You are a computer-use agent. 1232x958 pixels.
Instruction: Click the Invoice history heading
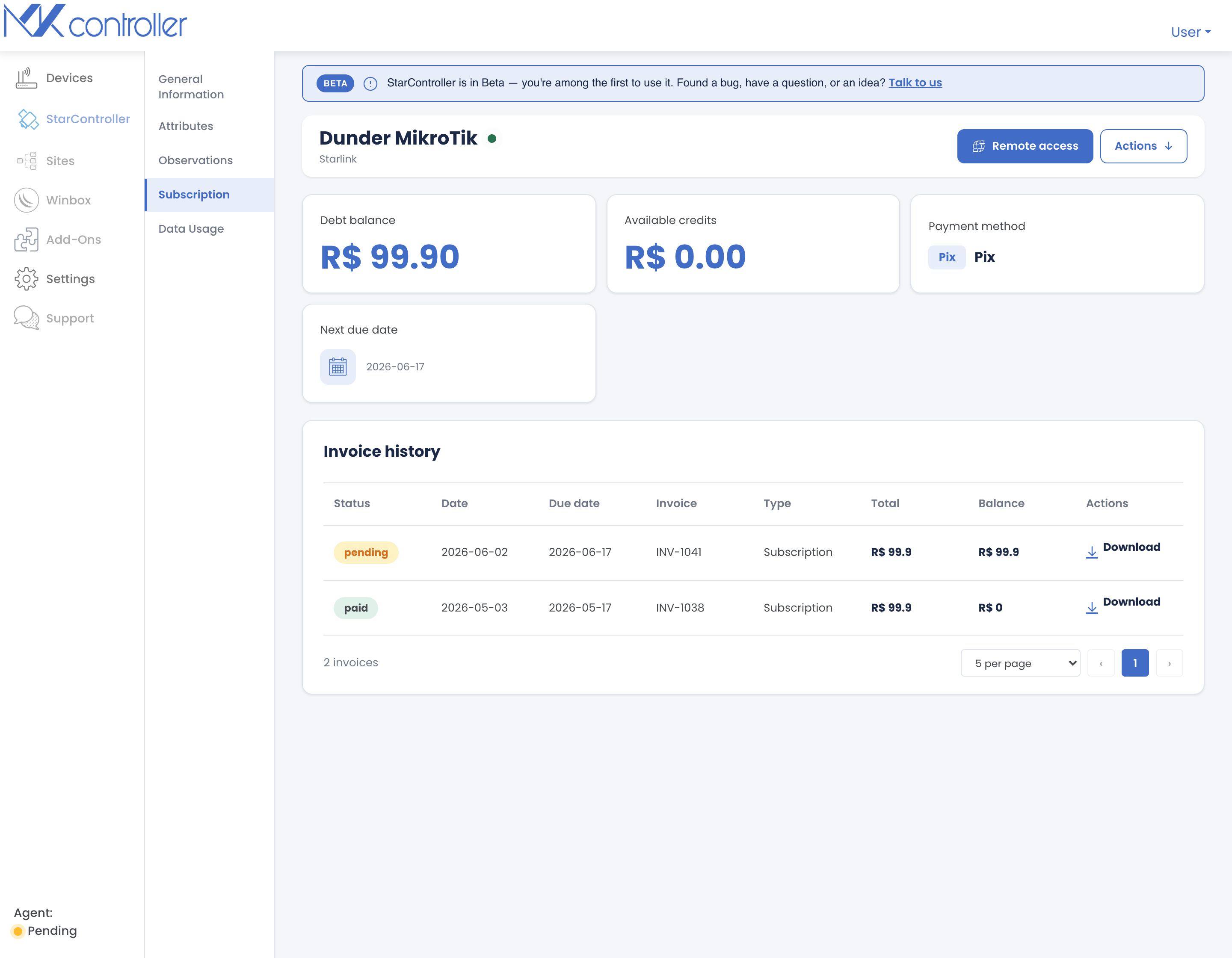[382, 452]
